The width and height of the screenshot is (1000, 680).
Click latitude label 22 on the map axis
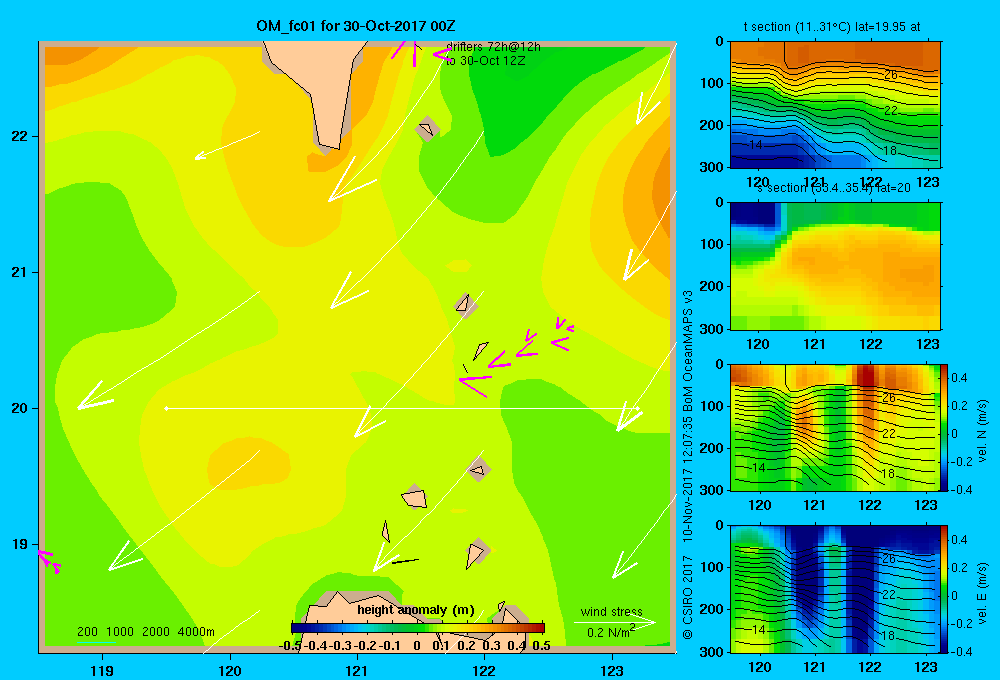click(x=20, y=136)
